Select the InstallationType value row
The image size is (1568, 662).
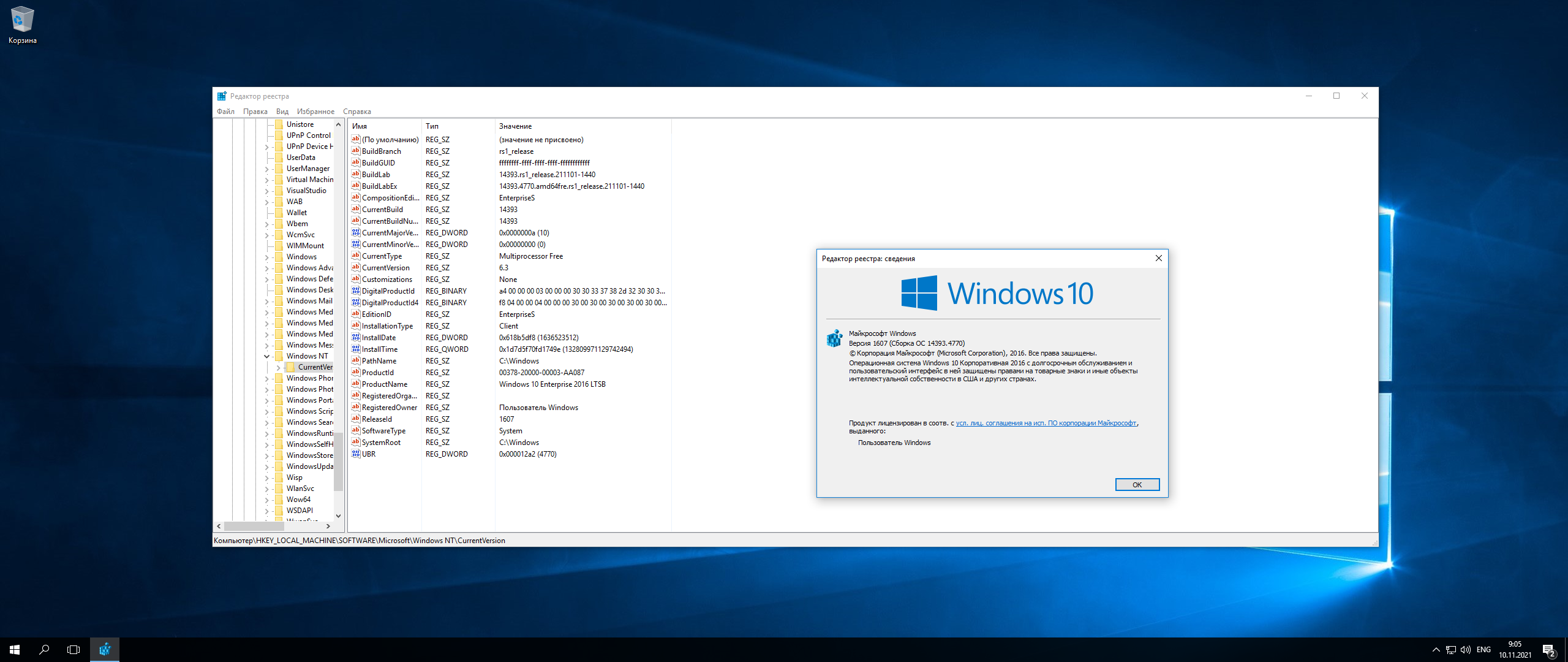click(510, 326)
